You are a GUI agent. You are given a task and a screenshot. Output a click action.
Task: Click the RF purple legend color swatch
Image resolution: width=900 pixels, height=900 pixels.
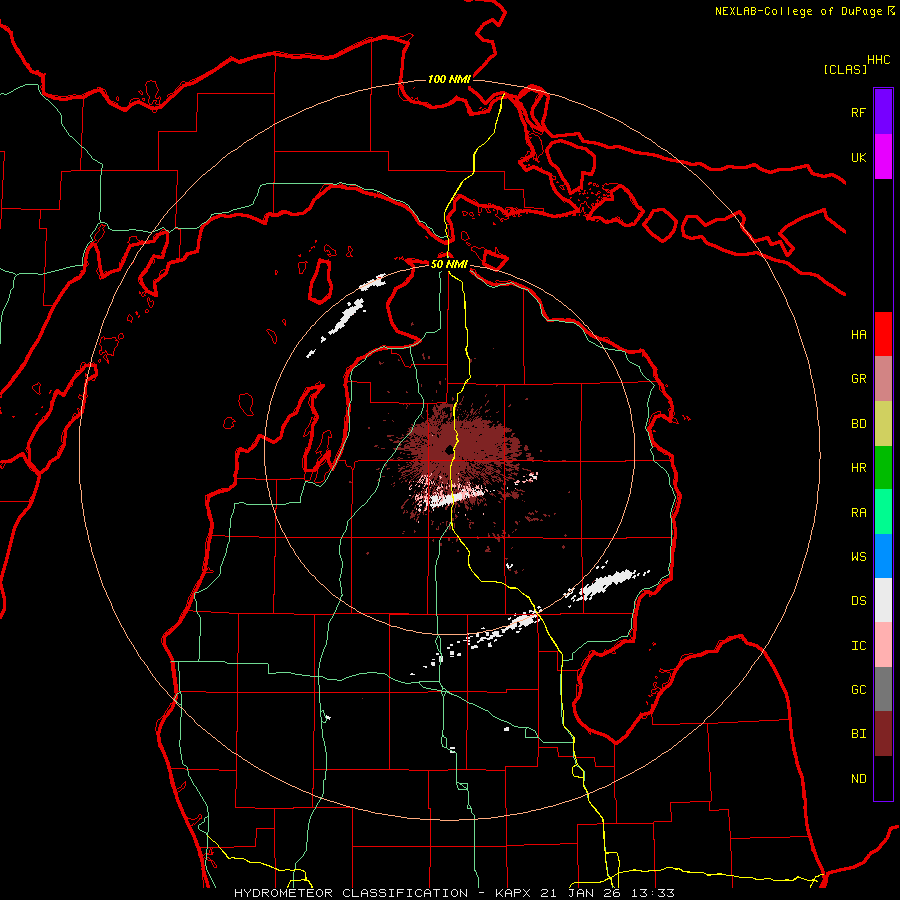pyautogui.click(x=883, y=112)
